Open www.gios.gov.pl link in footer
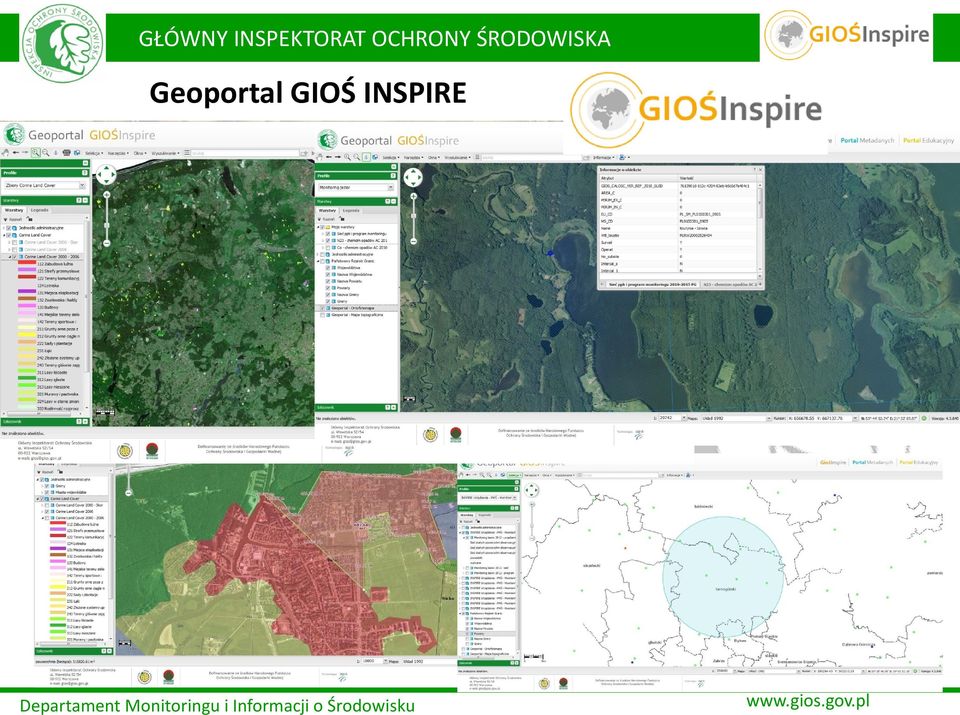The image size is (960, 715). coord(808,701)
